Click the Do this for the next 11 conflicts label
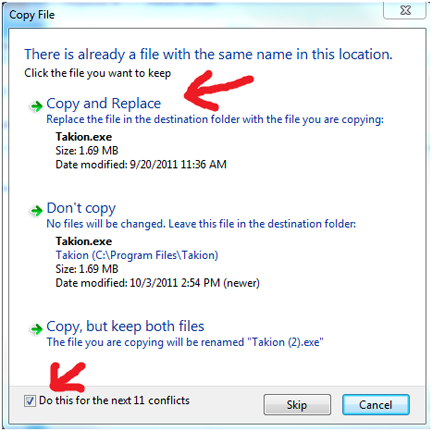432x431 pixels. 114,400
